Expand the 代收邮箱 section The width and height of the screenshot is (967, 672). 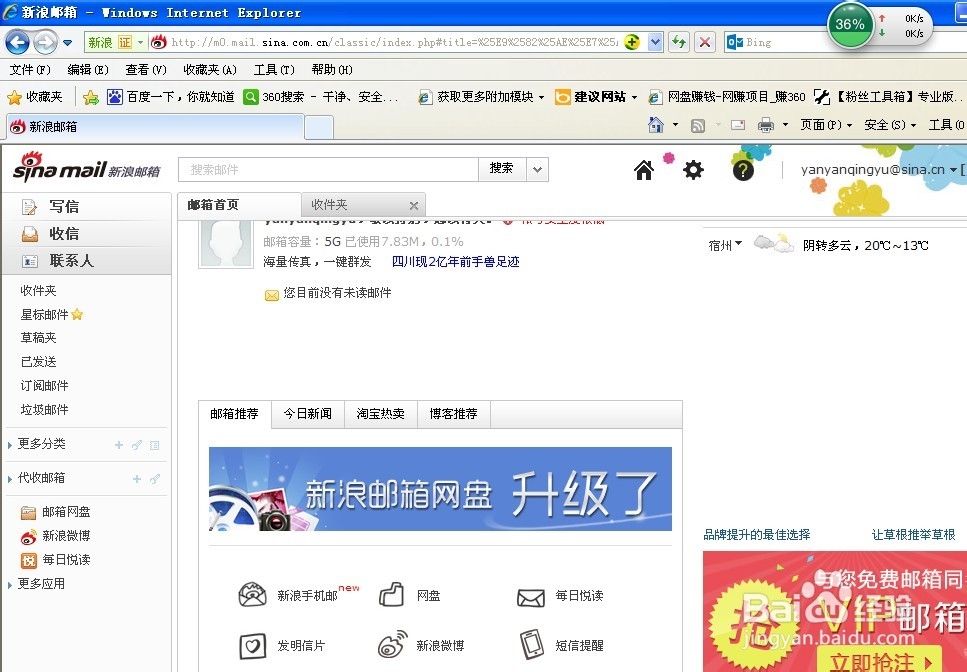click(10, 478)
